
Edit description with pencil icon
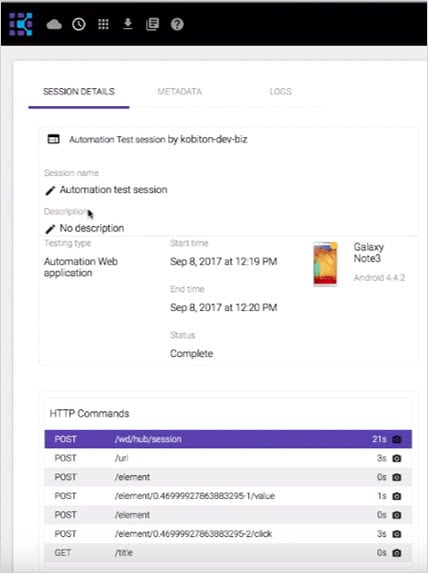[x=50, y=229]
